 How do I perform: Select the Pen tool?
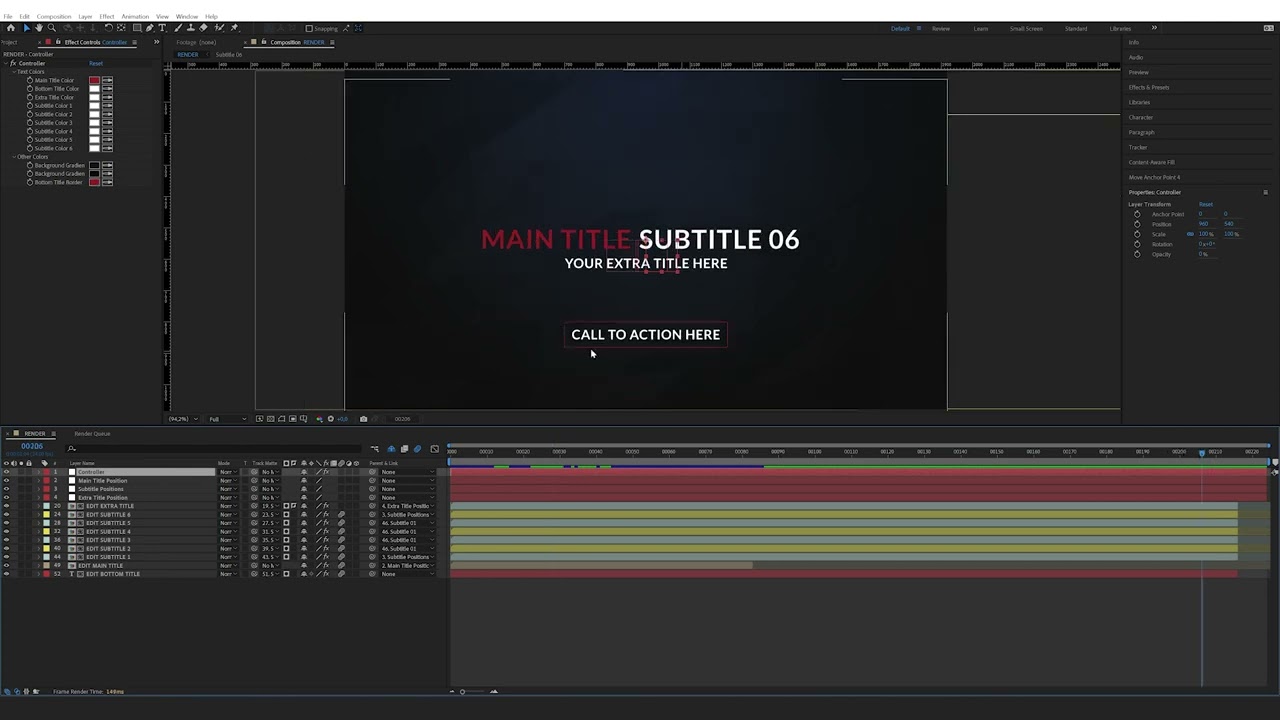point(150,28)
